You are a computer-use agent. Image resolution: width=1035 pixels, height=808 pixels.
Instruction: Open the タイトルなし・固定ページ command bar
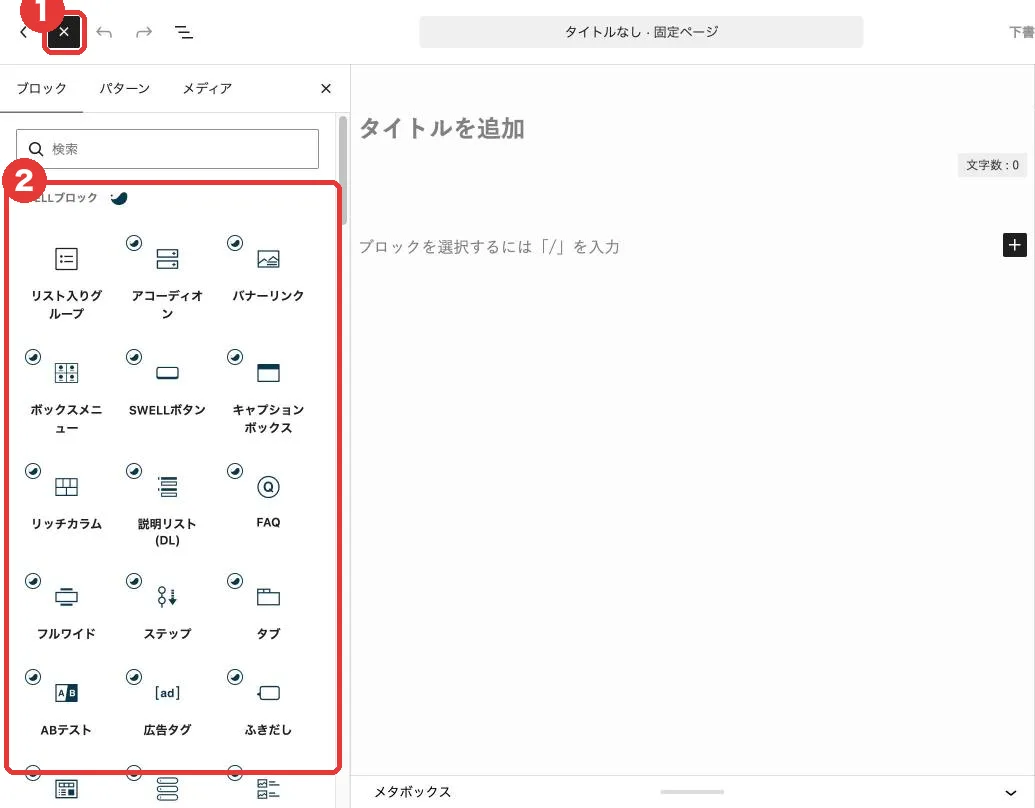coord(641,32)
